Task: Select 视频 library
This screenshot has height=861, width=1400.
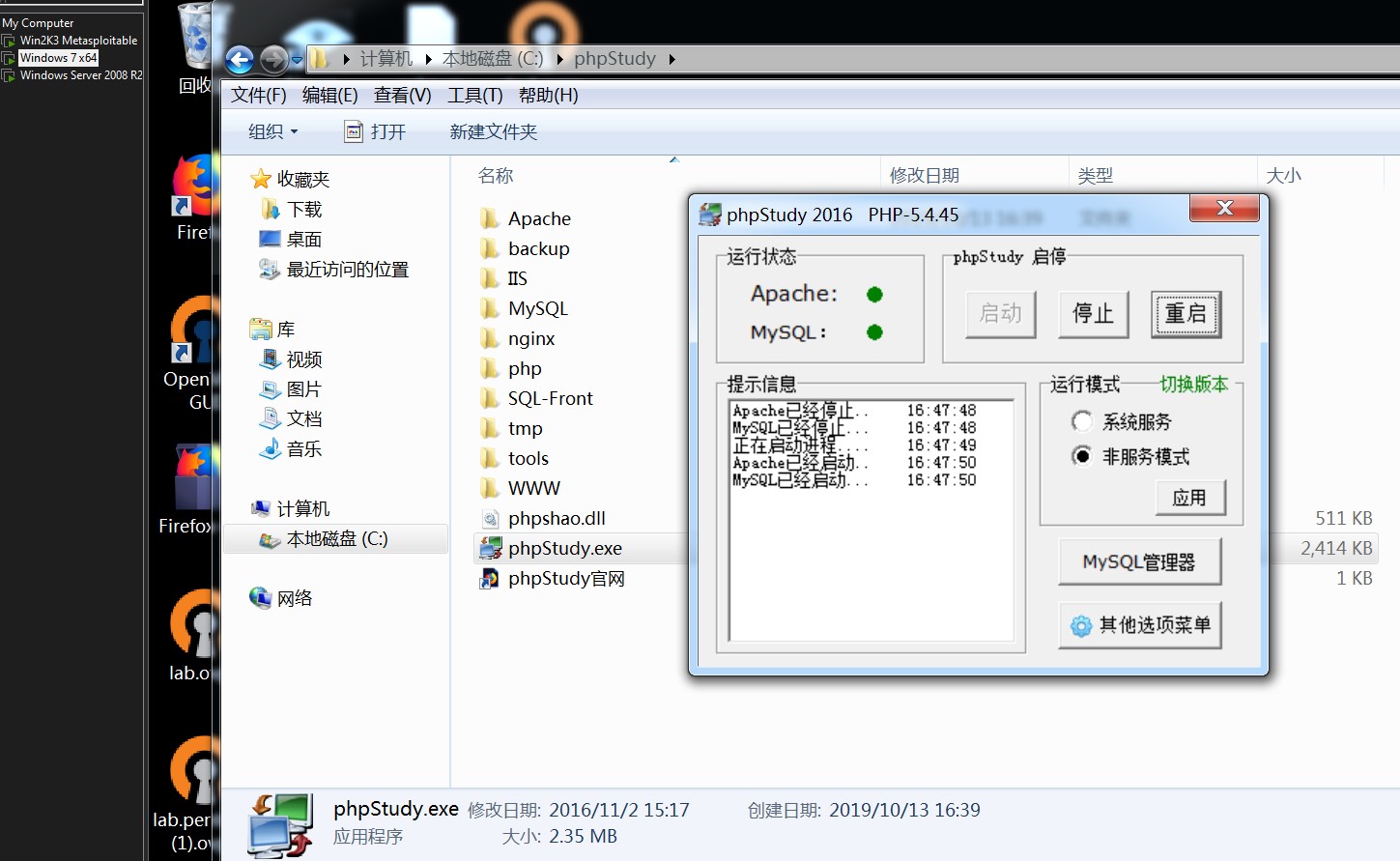Action: point(292,359)
